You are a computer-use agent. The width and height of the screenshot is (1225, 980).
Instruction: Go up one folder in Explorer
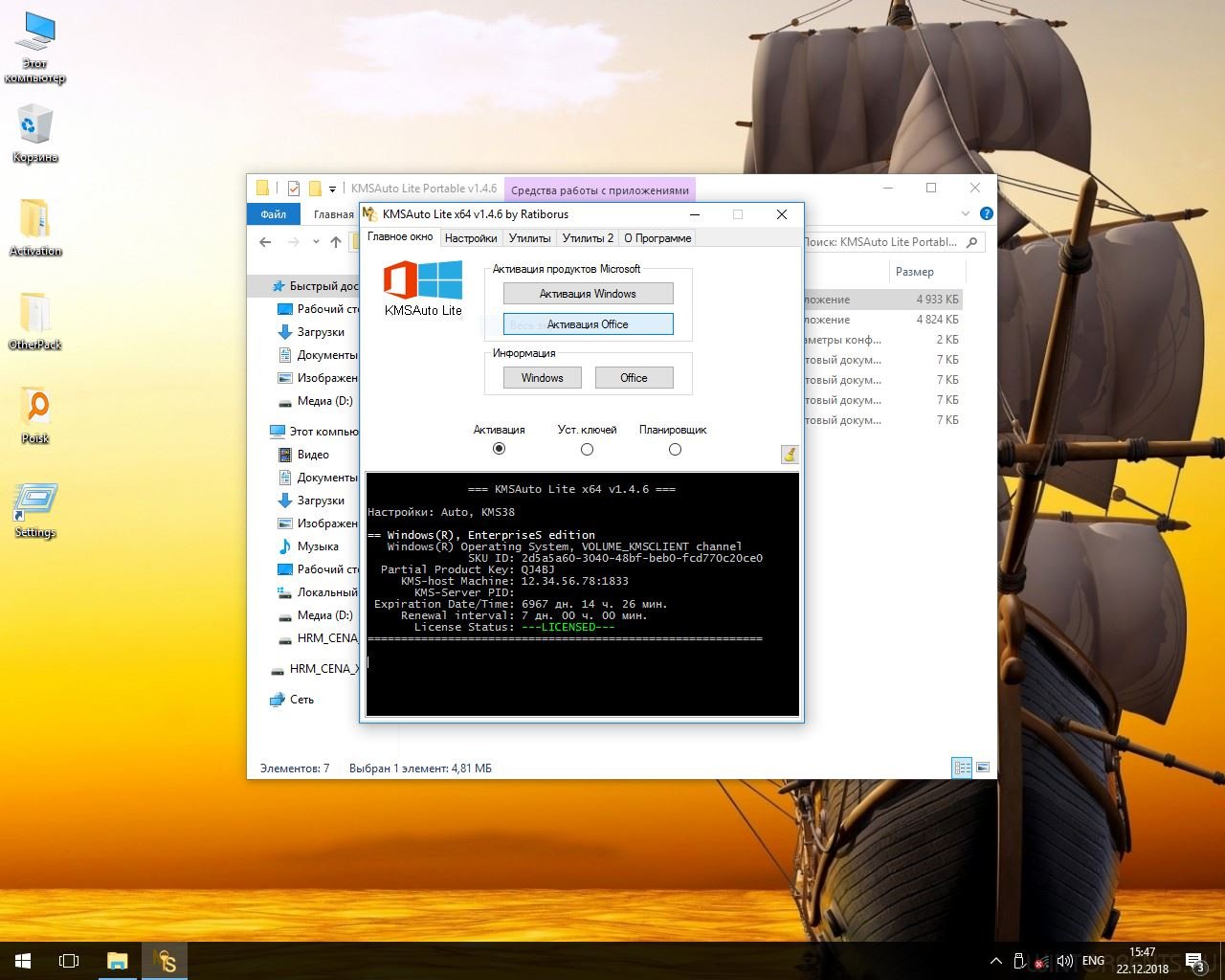pos(336,242)
